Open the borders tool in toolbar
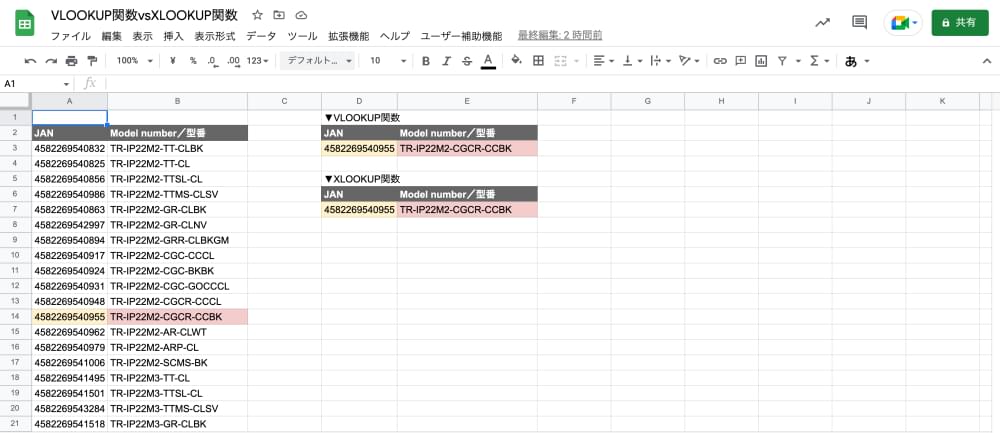 click(539, 61)
